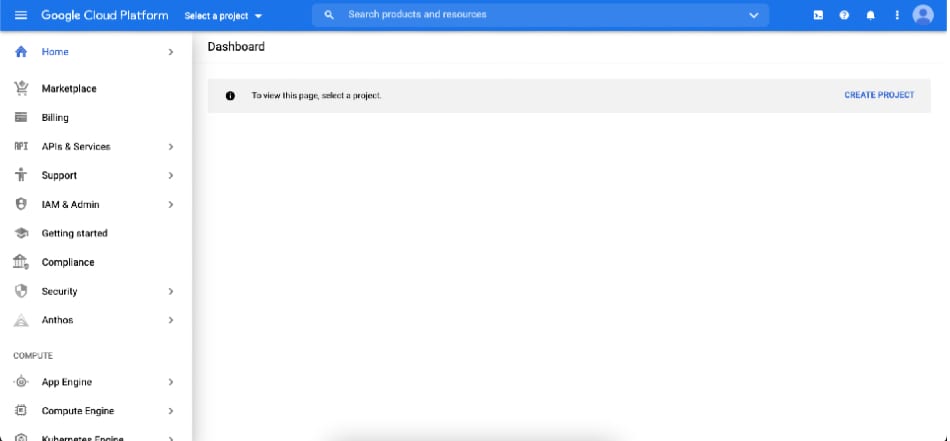Expand the search bar dropdown arrow
The height and width of the screenshot is (441, 950).
click(754, 15)
